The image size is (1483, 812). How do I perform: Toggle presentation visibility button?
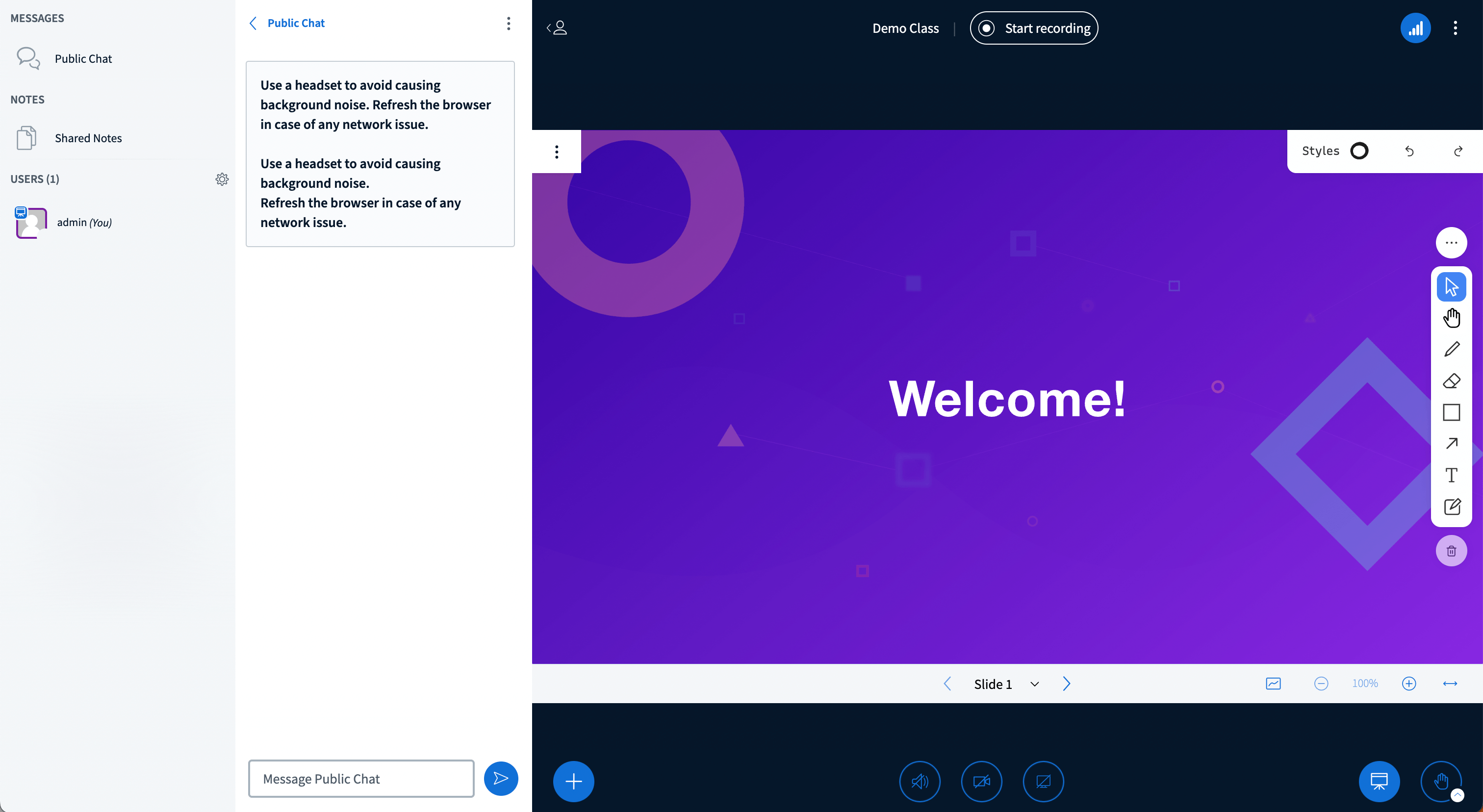coord(1380,781)
